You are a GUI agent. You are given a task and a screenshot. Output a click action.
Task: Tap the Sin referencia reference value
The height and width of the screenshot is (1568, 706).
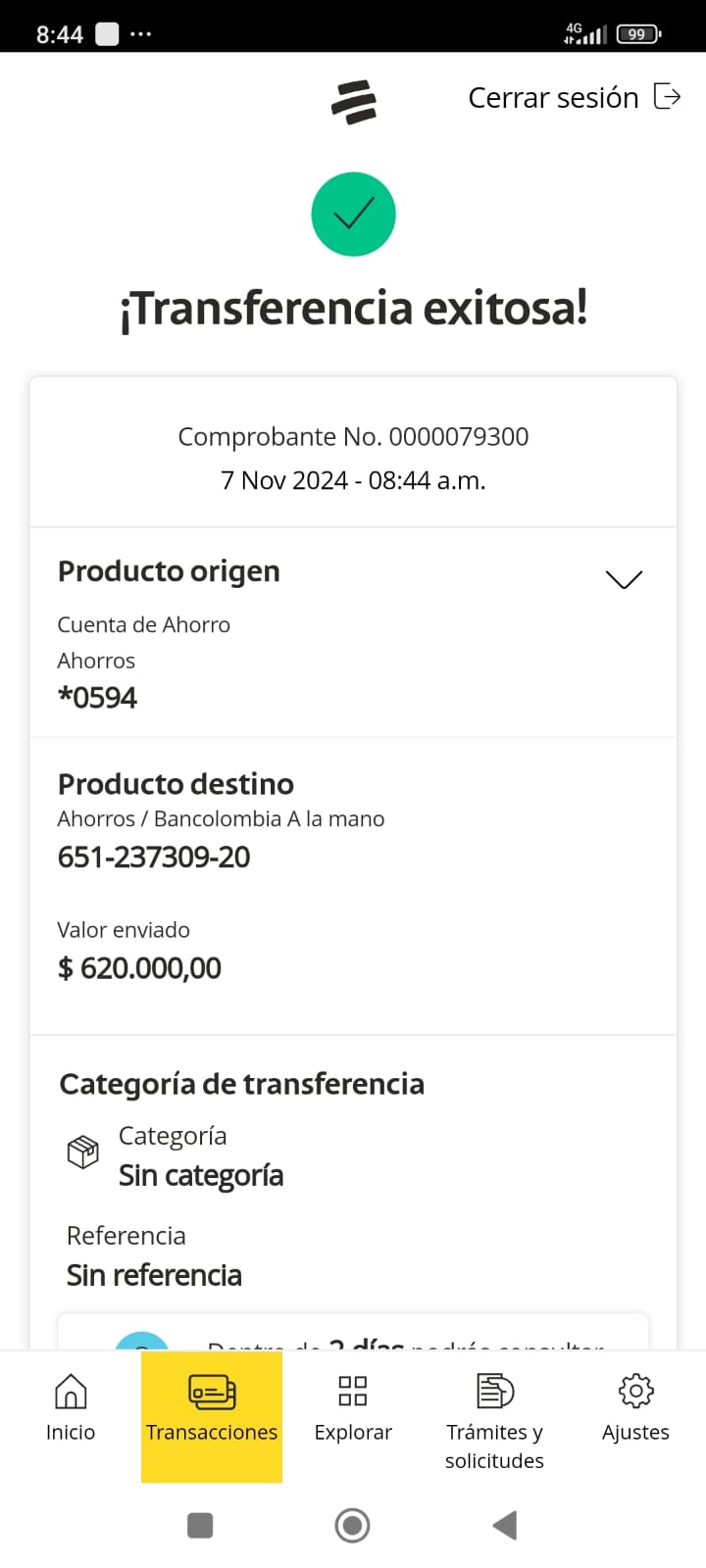154,1275
